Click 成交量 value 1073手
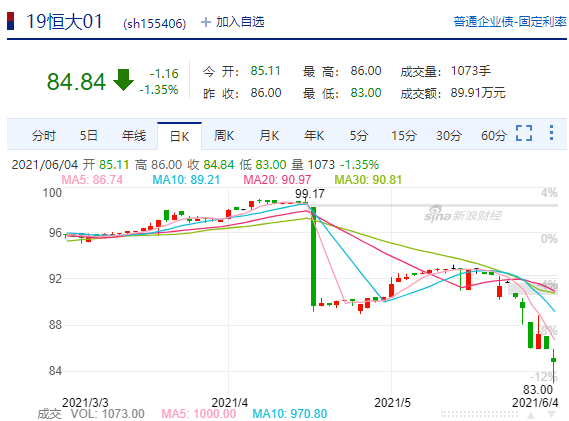Image resolution: width=569 pixels, height=421 pixels. pos(470,71)
